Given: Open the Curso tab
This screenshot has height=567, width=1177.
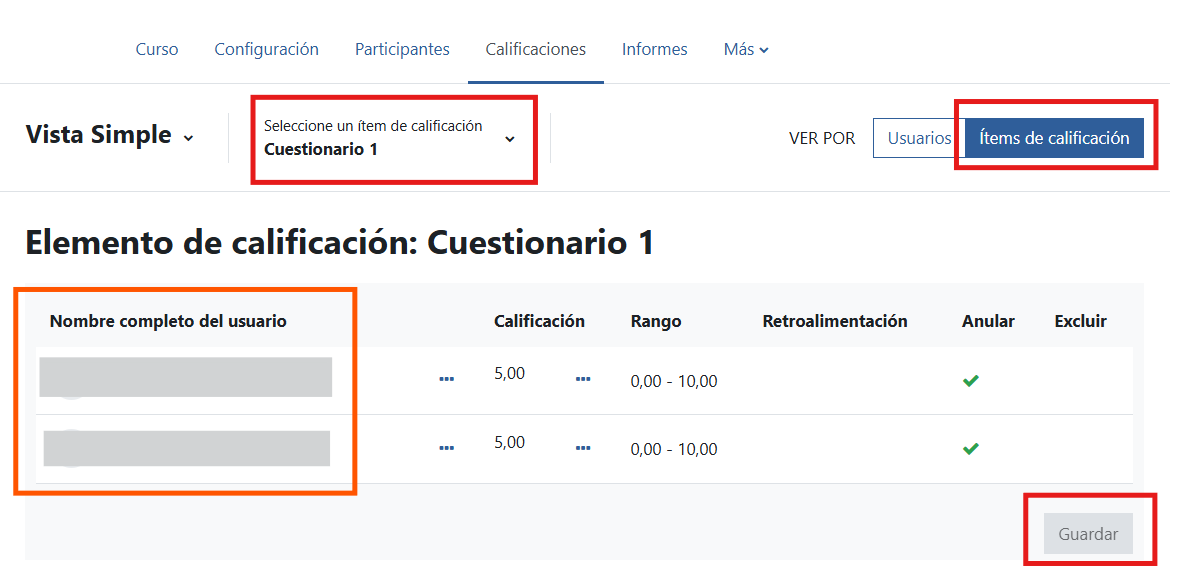Looking at the screenshot, I should point(157,50).
